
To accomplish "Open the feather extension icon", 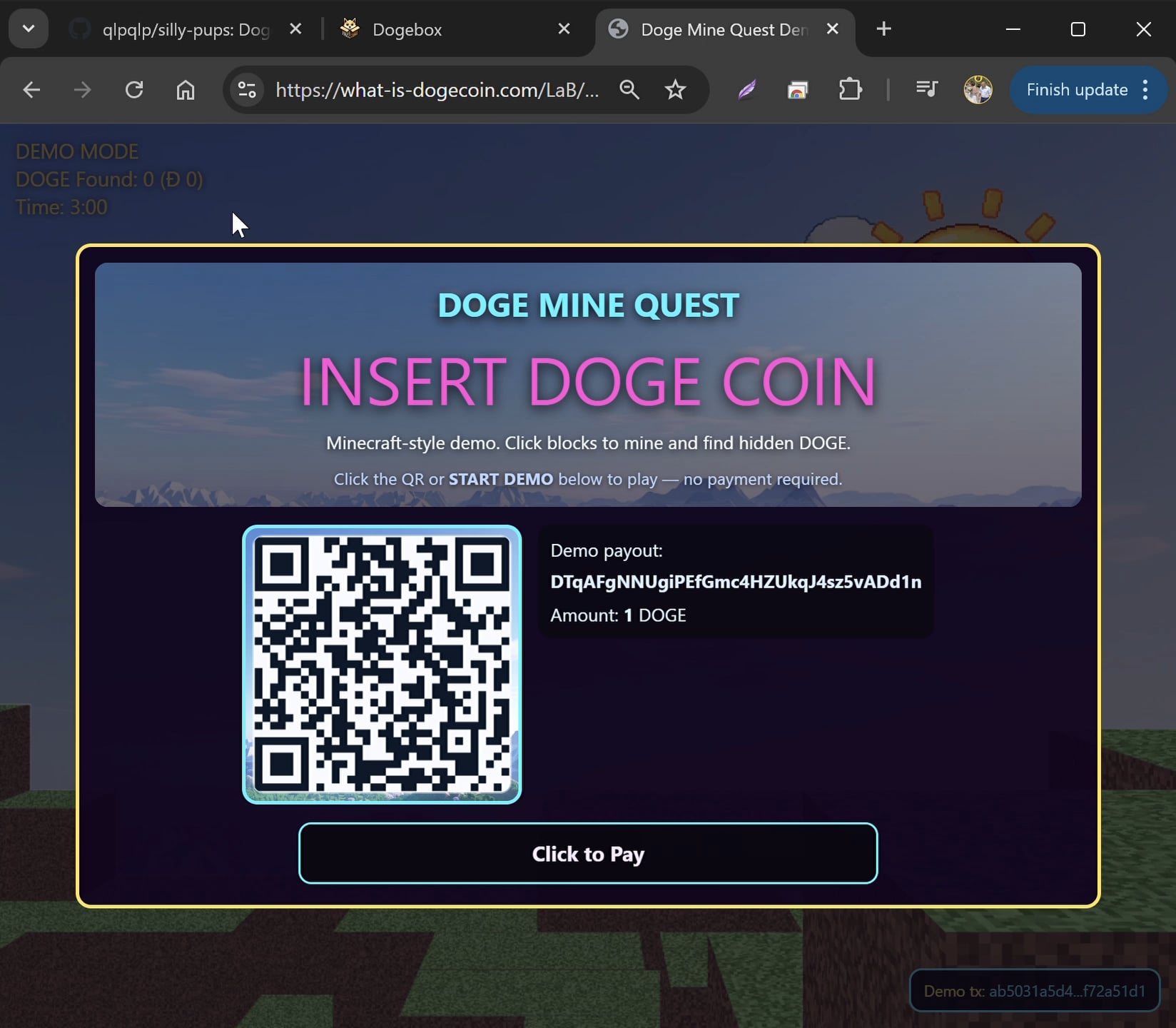I will point(746,90).
